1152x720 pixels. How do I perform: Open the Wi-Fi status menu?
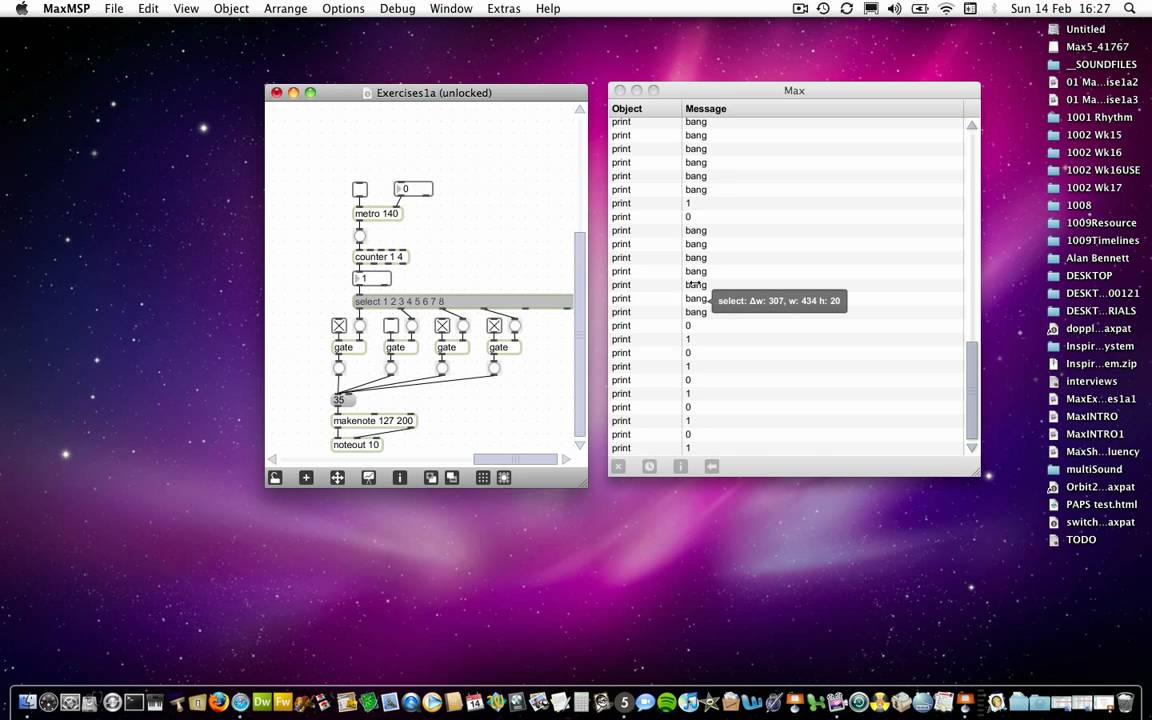(946, 8)
